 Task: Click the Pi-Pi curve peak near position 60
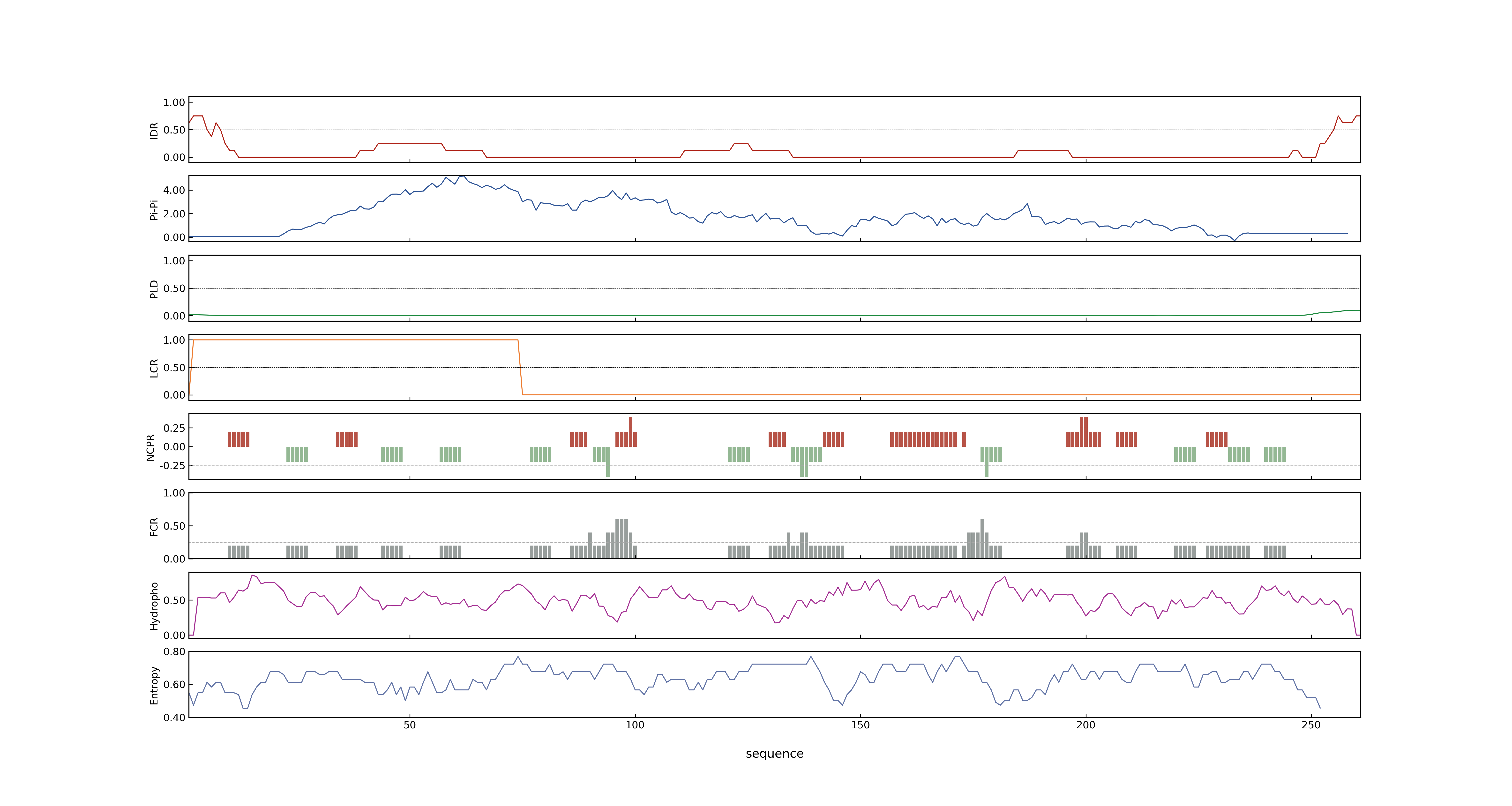461,176
